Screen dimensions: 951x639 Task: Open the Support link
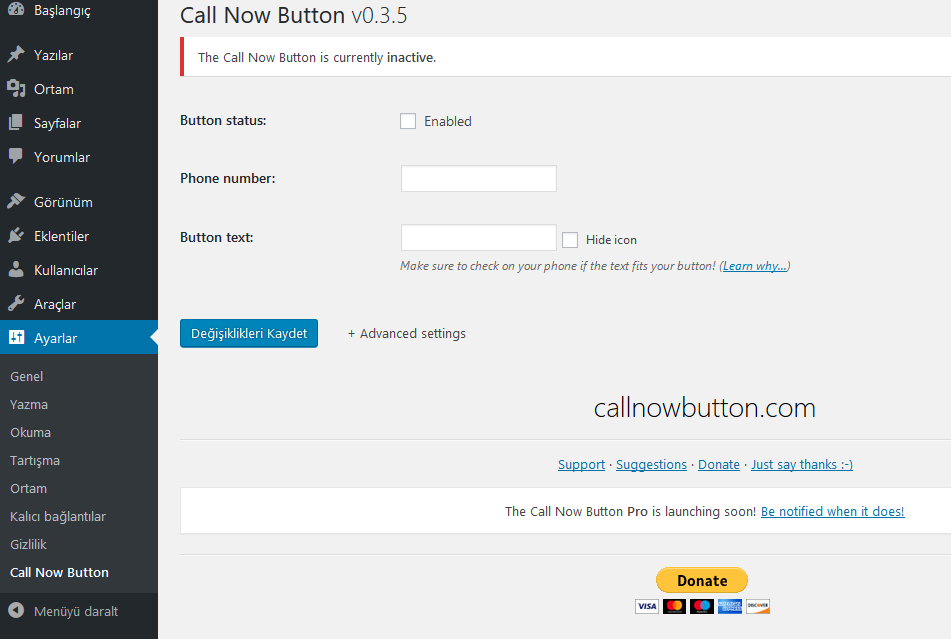582,464
